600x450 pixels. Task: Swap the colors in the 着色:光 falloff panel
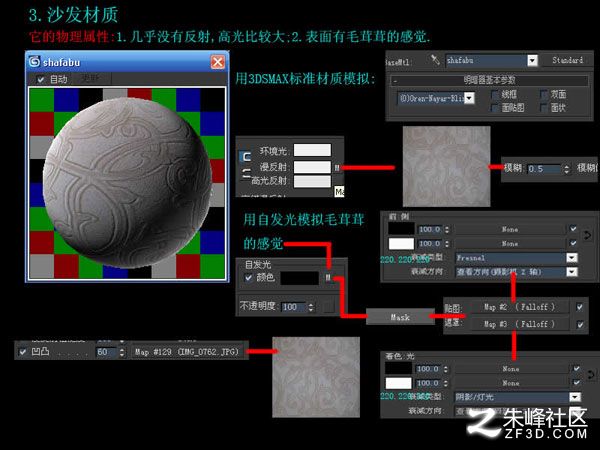(591, 374)
